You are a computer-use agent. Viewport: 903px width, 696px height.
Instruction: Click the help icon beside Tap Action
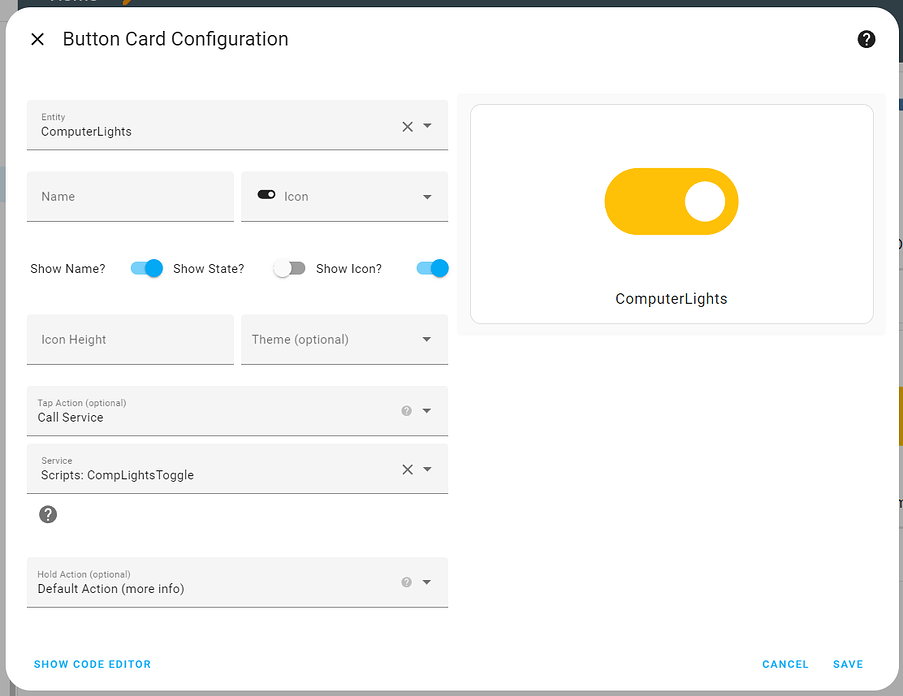coord(407,411)
